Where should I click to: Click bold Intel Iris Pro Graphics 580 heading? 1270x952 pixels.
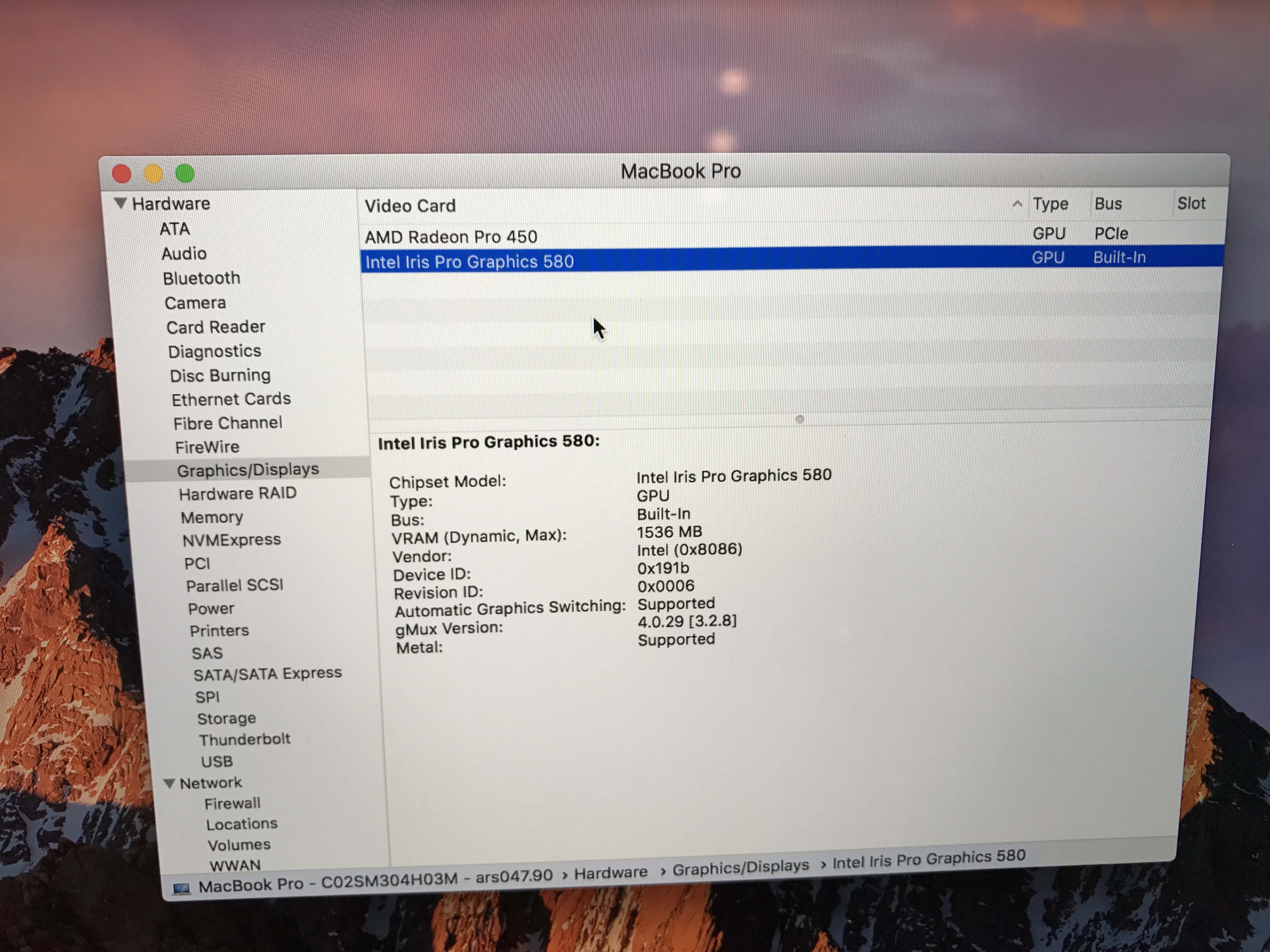coord(489,442)
